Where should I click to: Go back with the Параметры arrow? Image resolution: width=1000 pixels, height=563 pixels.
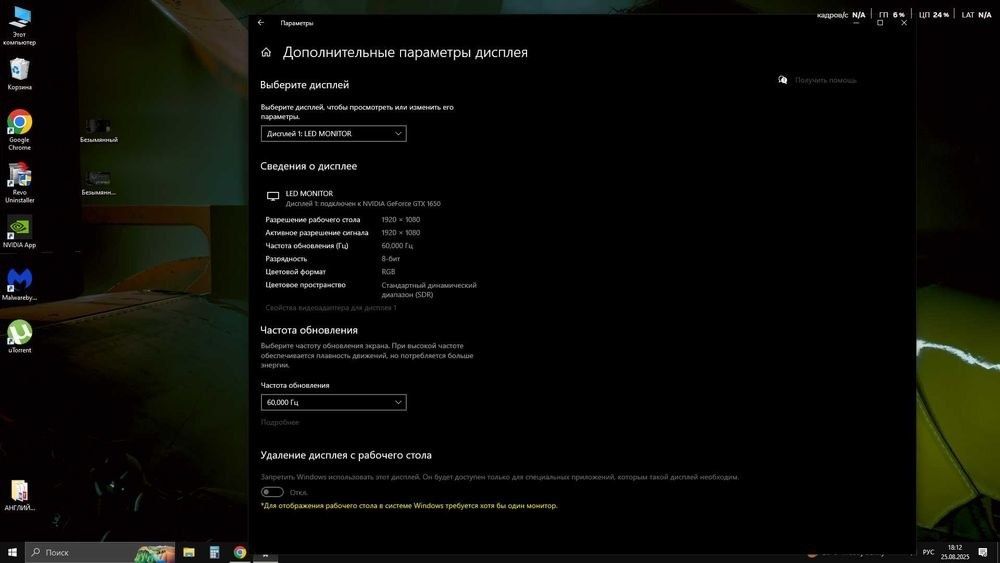261,23
